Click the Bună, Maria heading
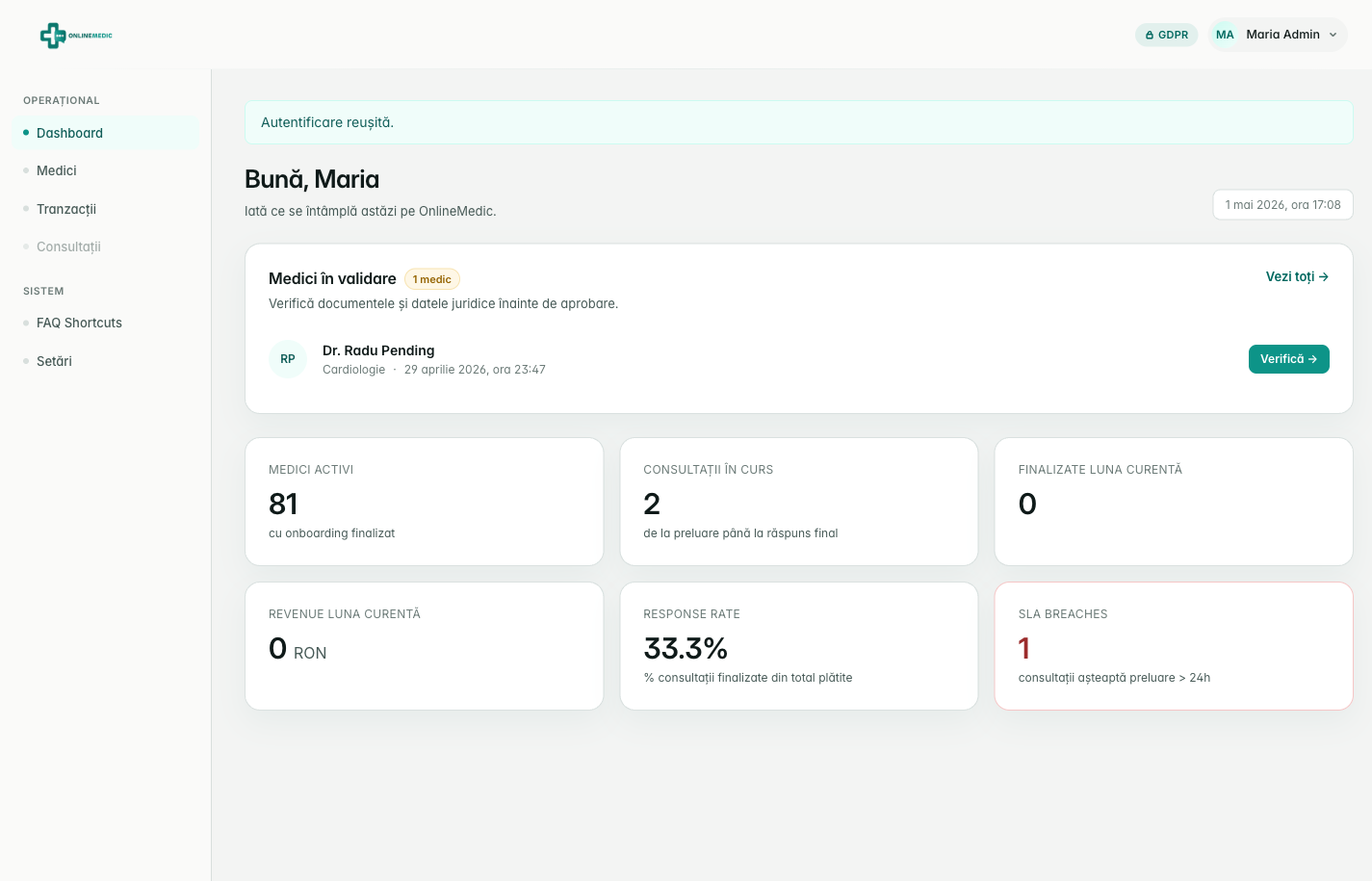Image resolution: width=1372 pixels, height=881 pixels. (x=312, y=179)
